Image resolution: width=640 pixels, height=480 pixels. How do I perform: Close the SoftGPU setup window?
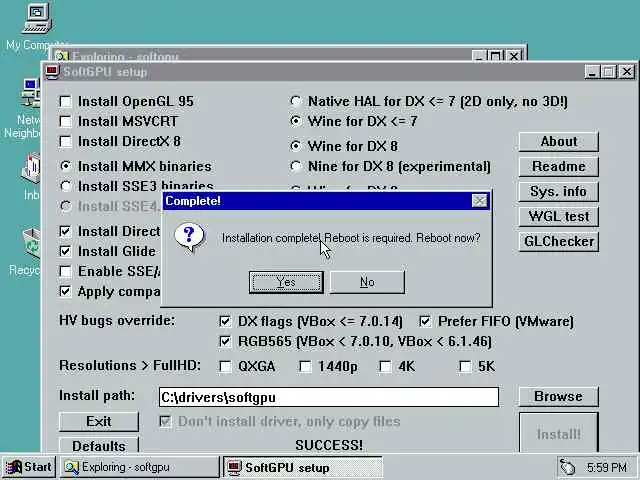click(627, 72)
